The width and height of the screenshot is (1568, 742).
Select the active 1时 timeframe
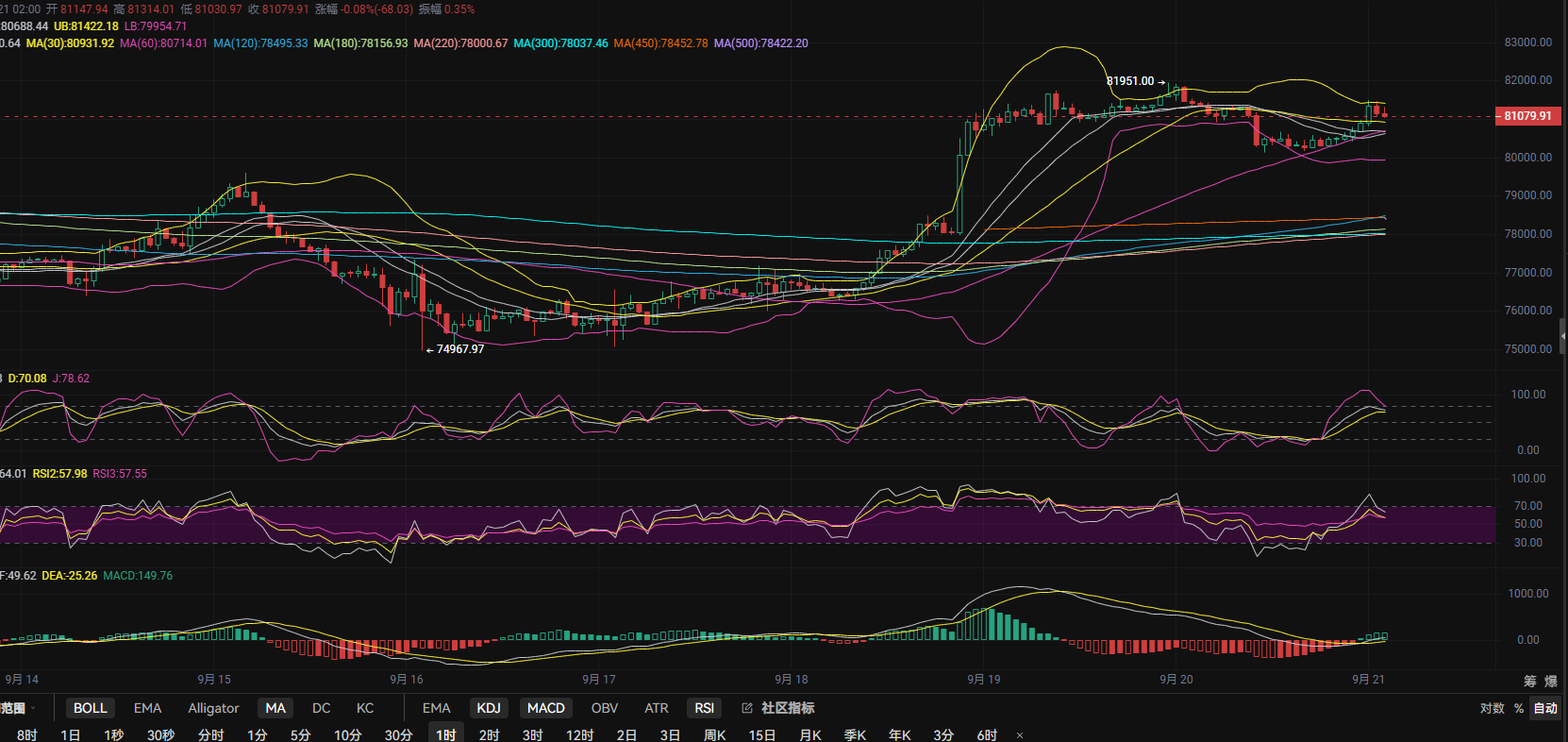tap(446, 734)
